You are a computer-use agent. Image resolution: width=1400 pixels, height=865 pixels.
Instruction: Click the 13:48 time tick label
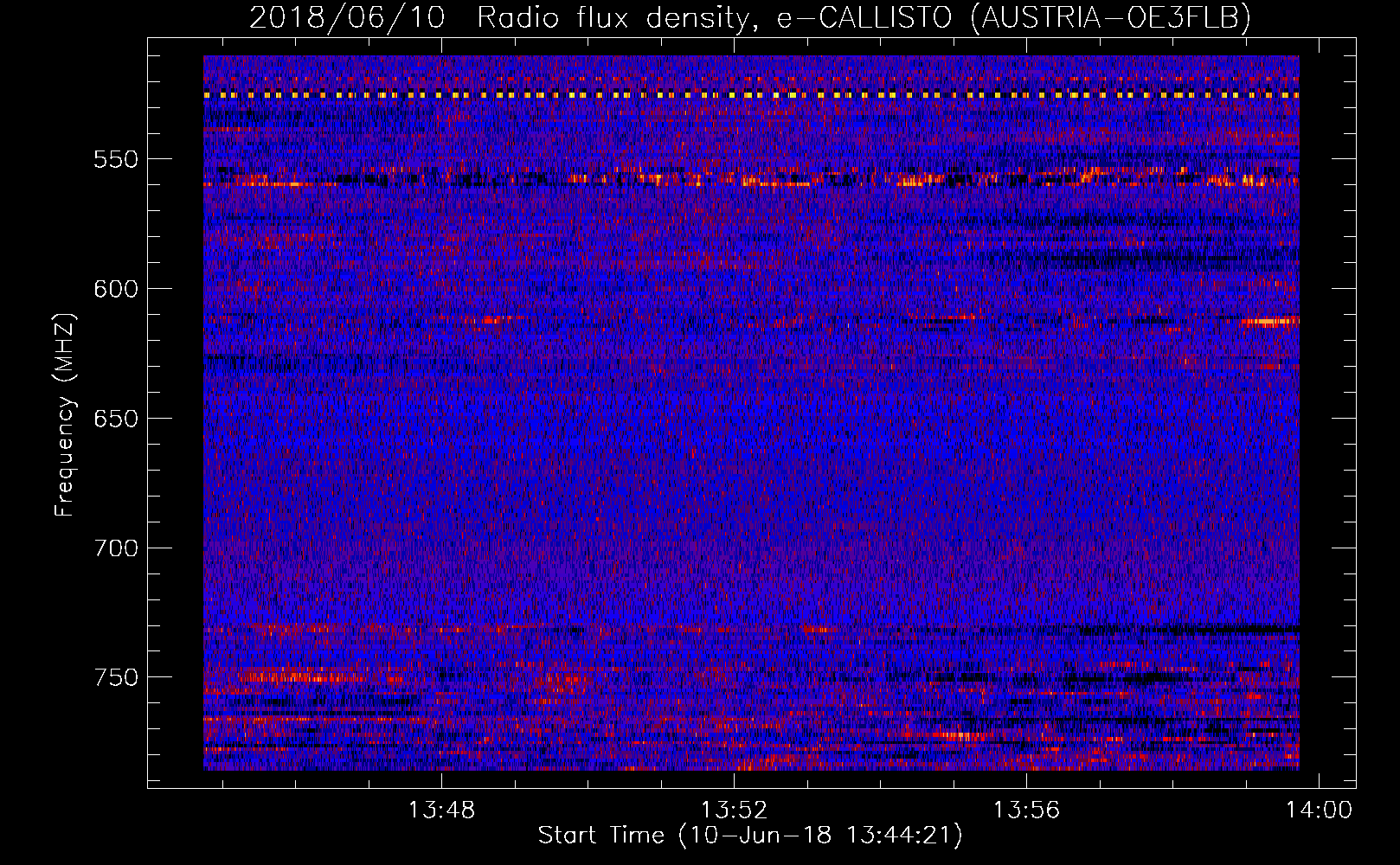click(x=441, y=811)
